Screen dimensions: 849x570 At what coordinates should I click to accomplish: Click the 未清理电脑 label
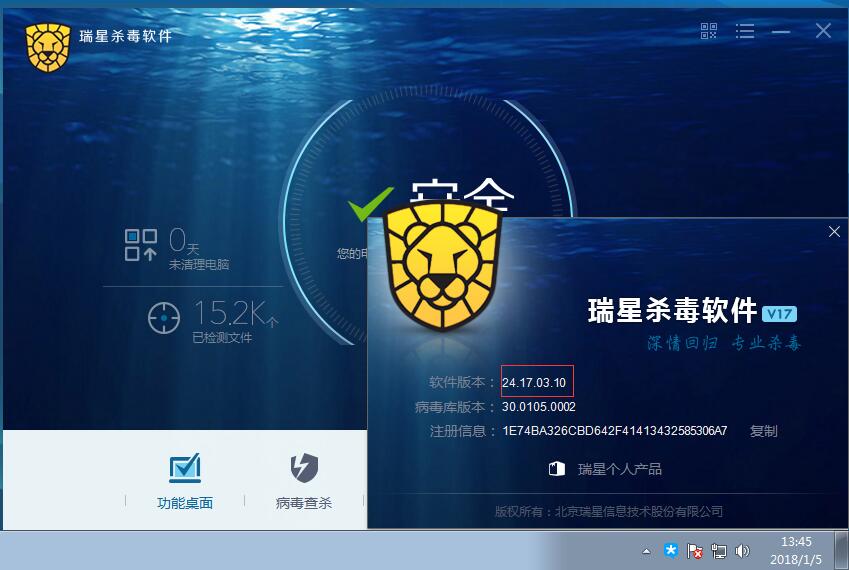199,265
